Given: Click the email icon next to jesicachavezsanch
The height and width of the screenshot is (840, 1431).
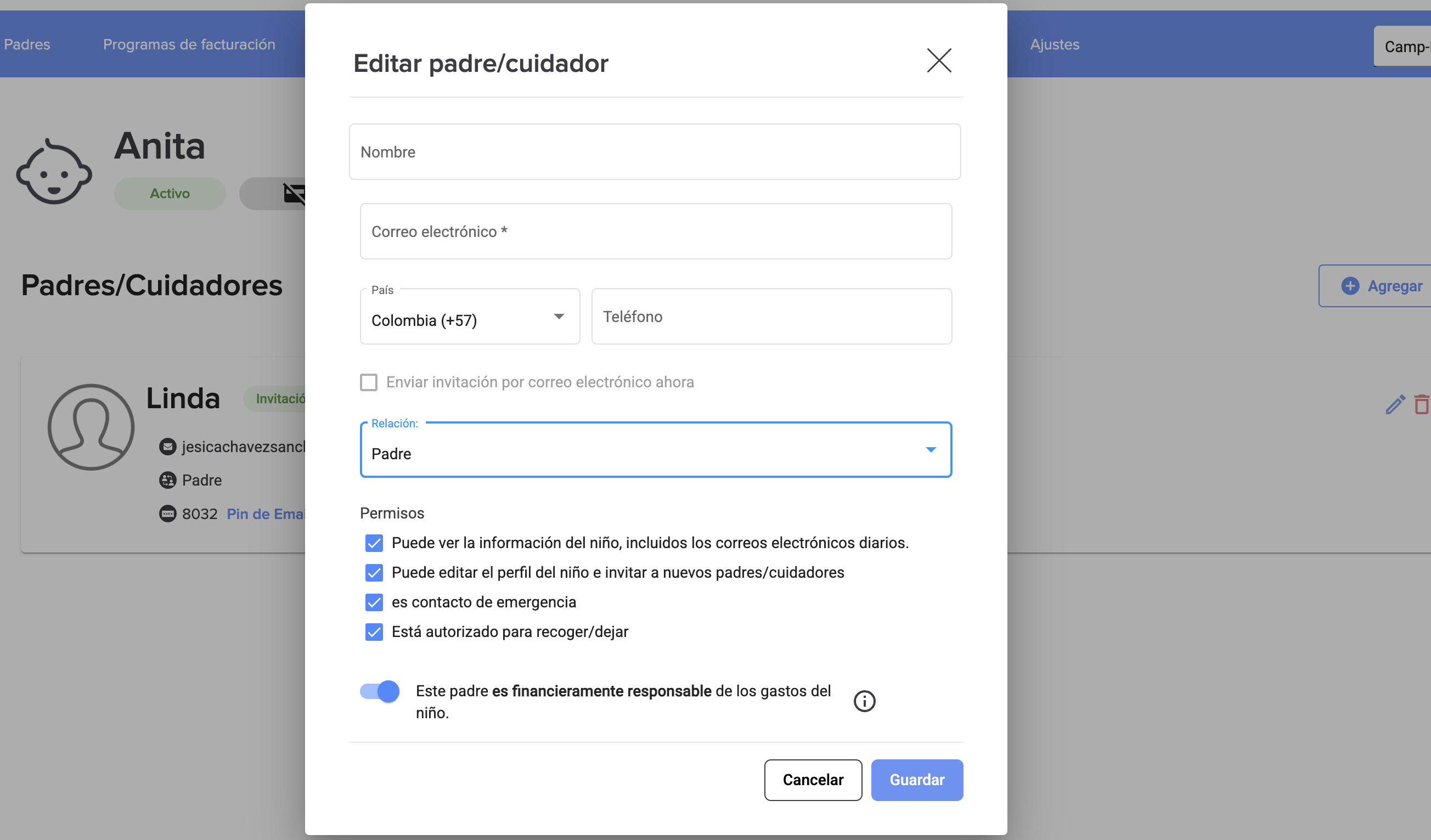Looking at the screenshot, I should (x=167, y=447).
